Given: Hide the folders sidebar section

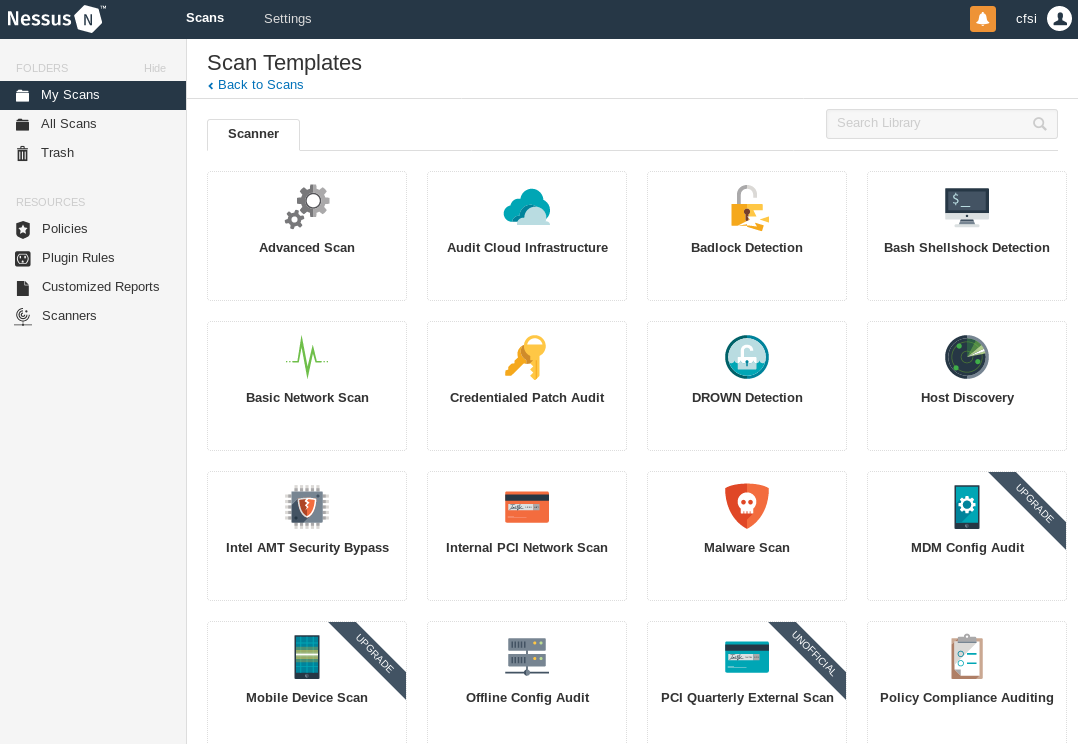Looking at the screenshot, I should click(x=155, y=68).
